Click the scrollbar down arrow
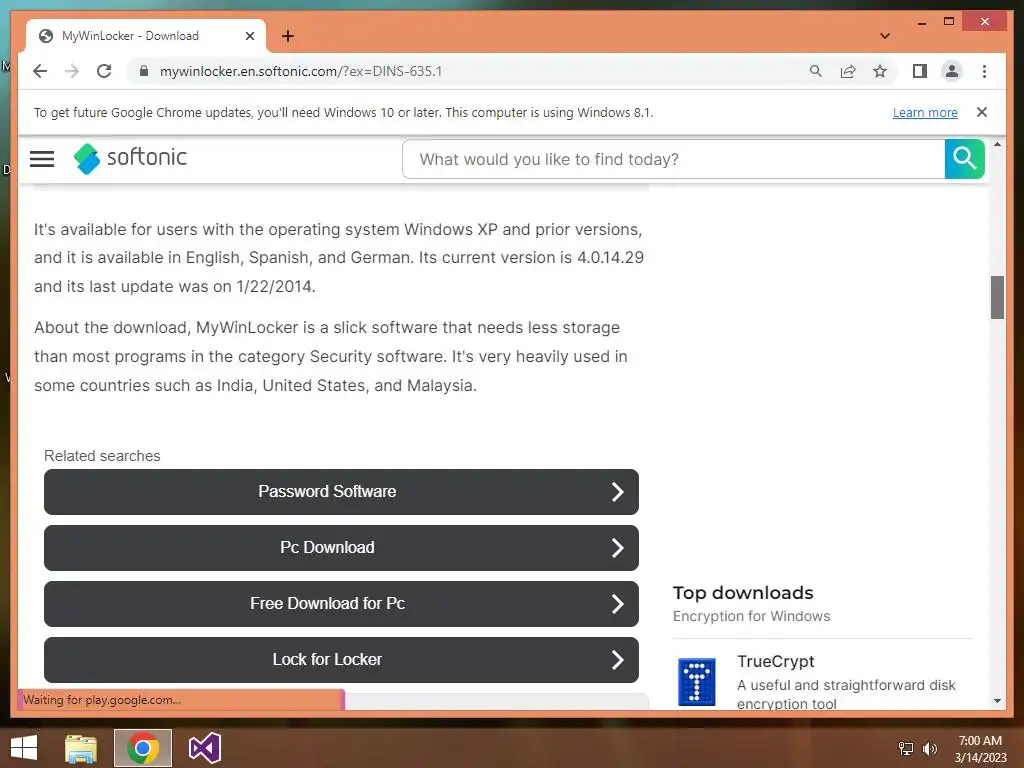 [x=997, y=701]
